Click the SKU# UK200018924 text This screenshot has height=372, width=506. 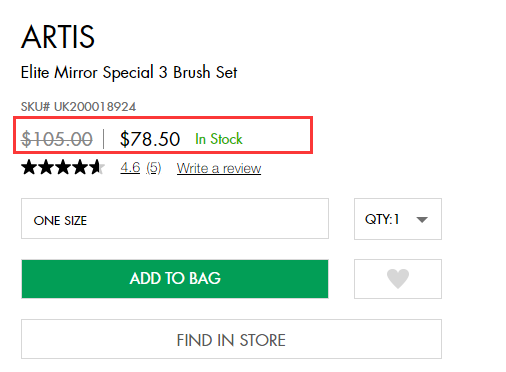[x=78, y=107]
